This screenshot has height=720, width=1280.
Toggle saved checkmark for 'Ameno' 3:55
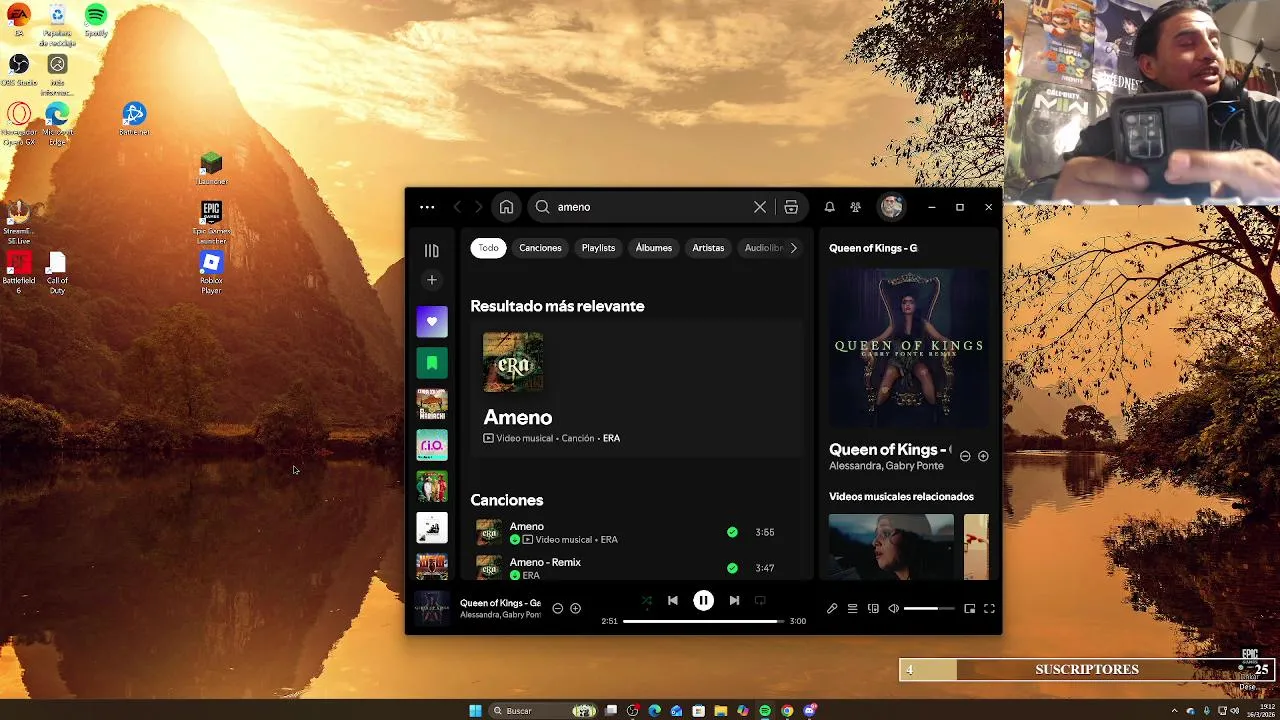tap(732, 532)
